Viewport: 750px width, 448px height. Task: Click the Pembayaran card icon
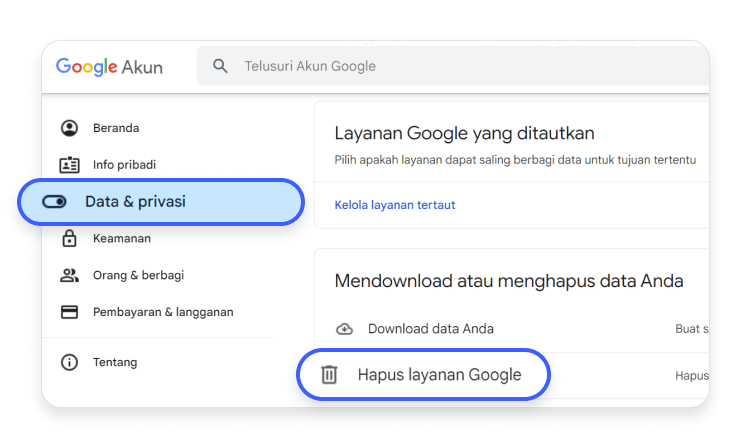[69, 312]
